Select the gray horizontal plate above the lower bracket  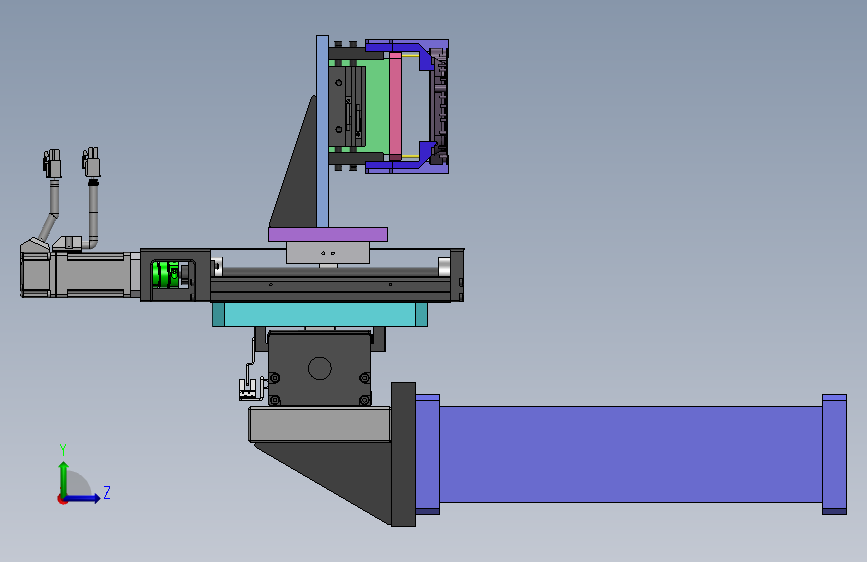(x=320, y=424)
